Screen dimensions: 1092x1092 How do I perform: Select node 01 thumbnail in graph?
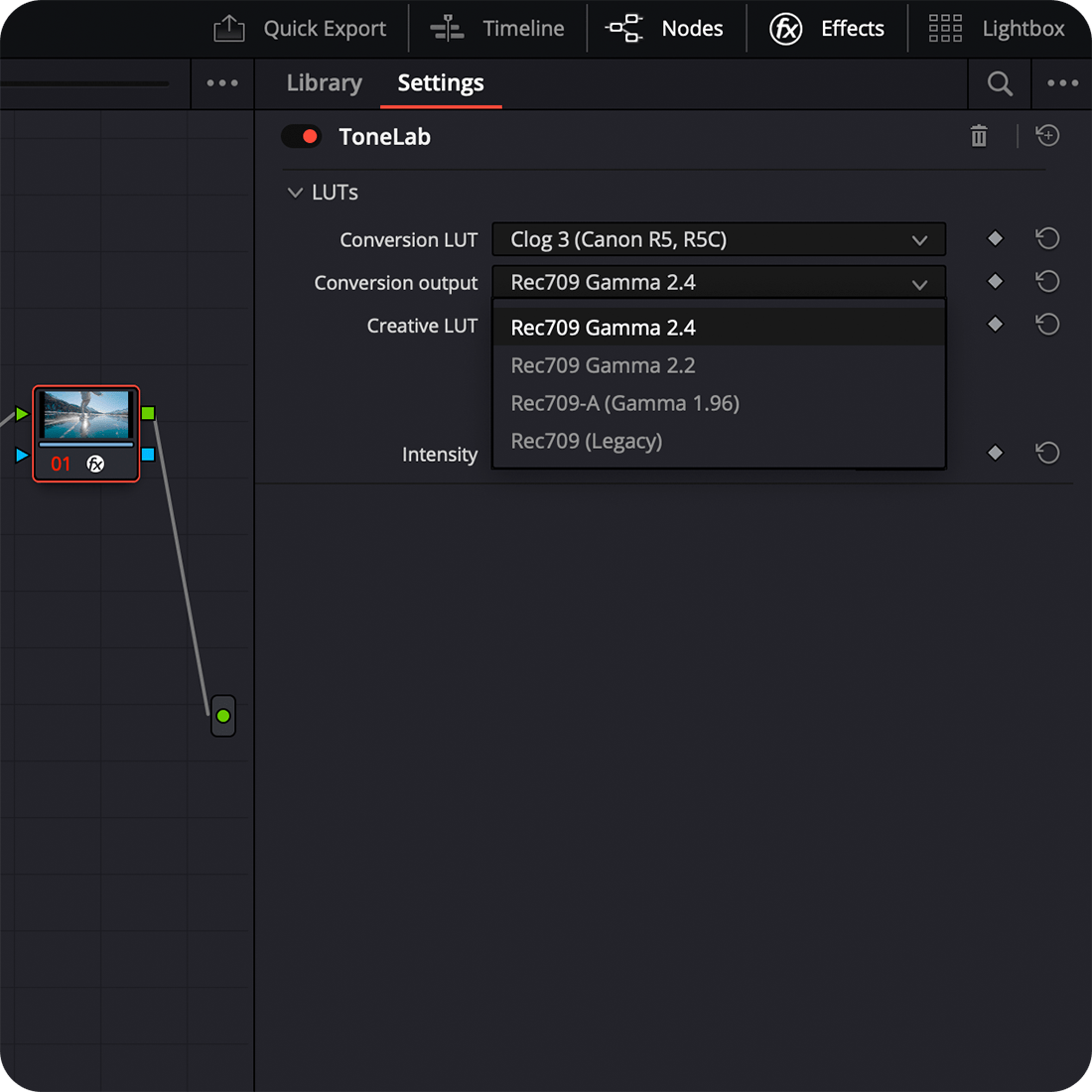85,416
